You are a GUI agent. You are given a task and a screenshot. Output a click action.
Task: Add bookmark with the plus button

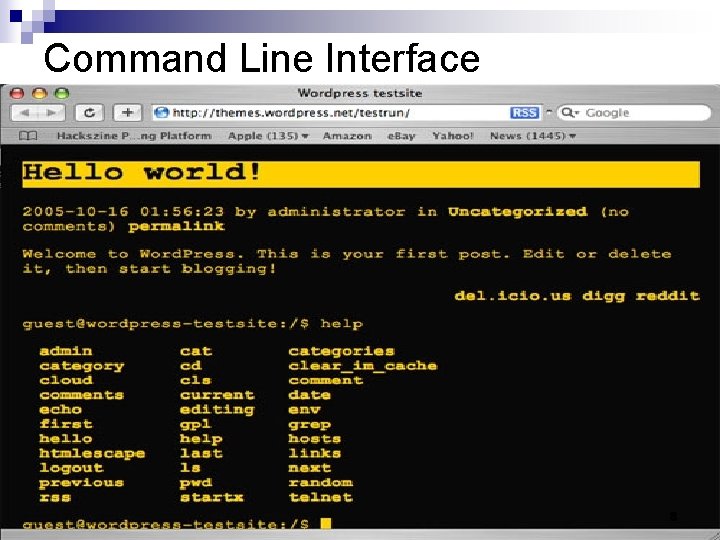click(128, 113)
